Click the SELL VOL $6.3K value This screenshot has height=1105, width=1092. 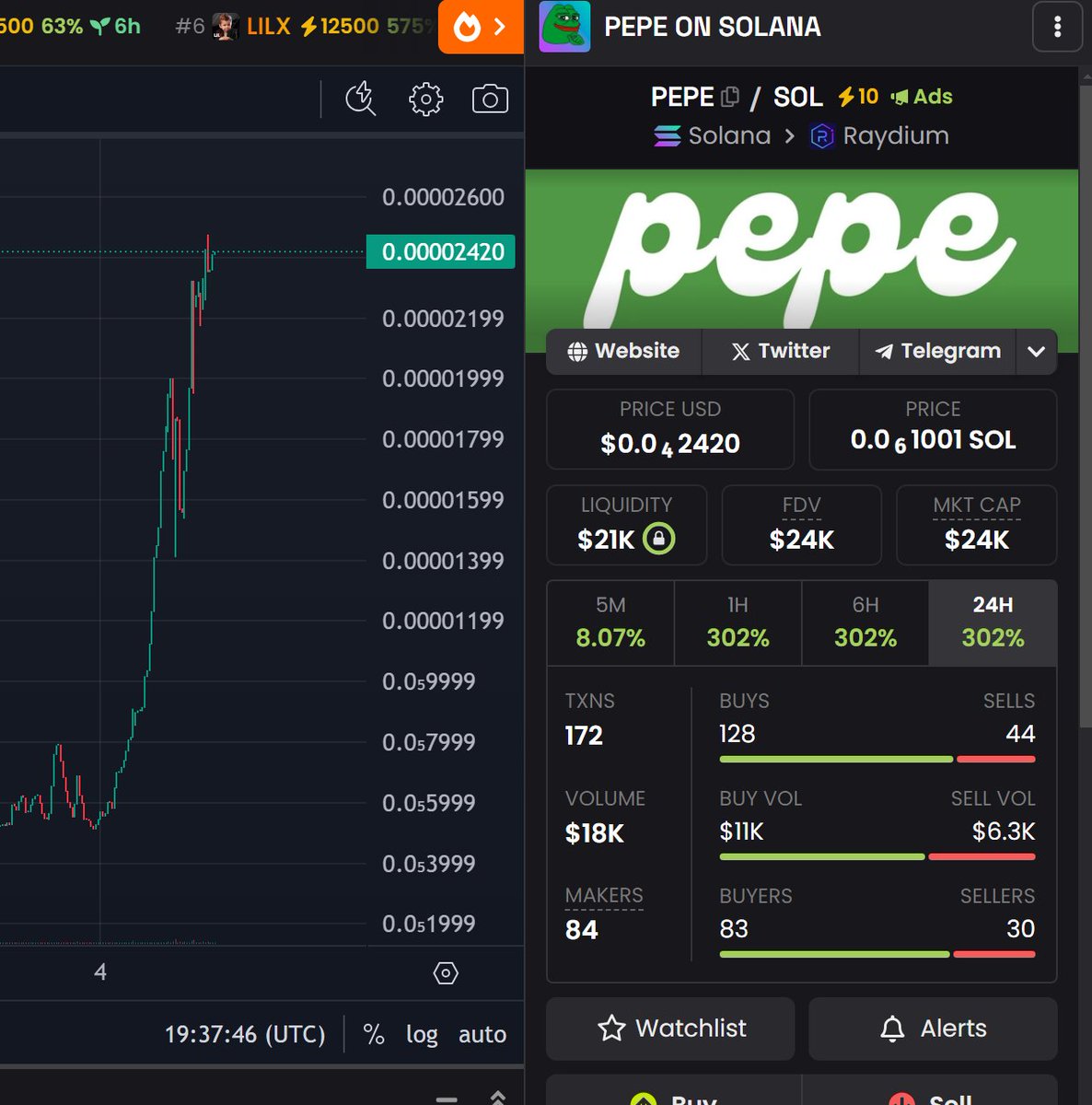pyautogui.click(x=1004, y=832)
